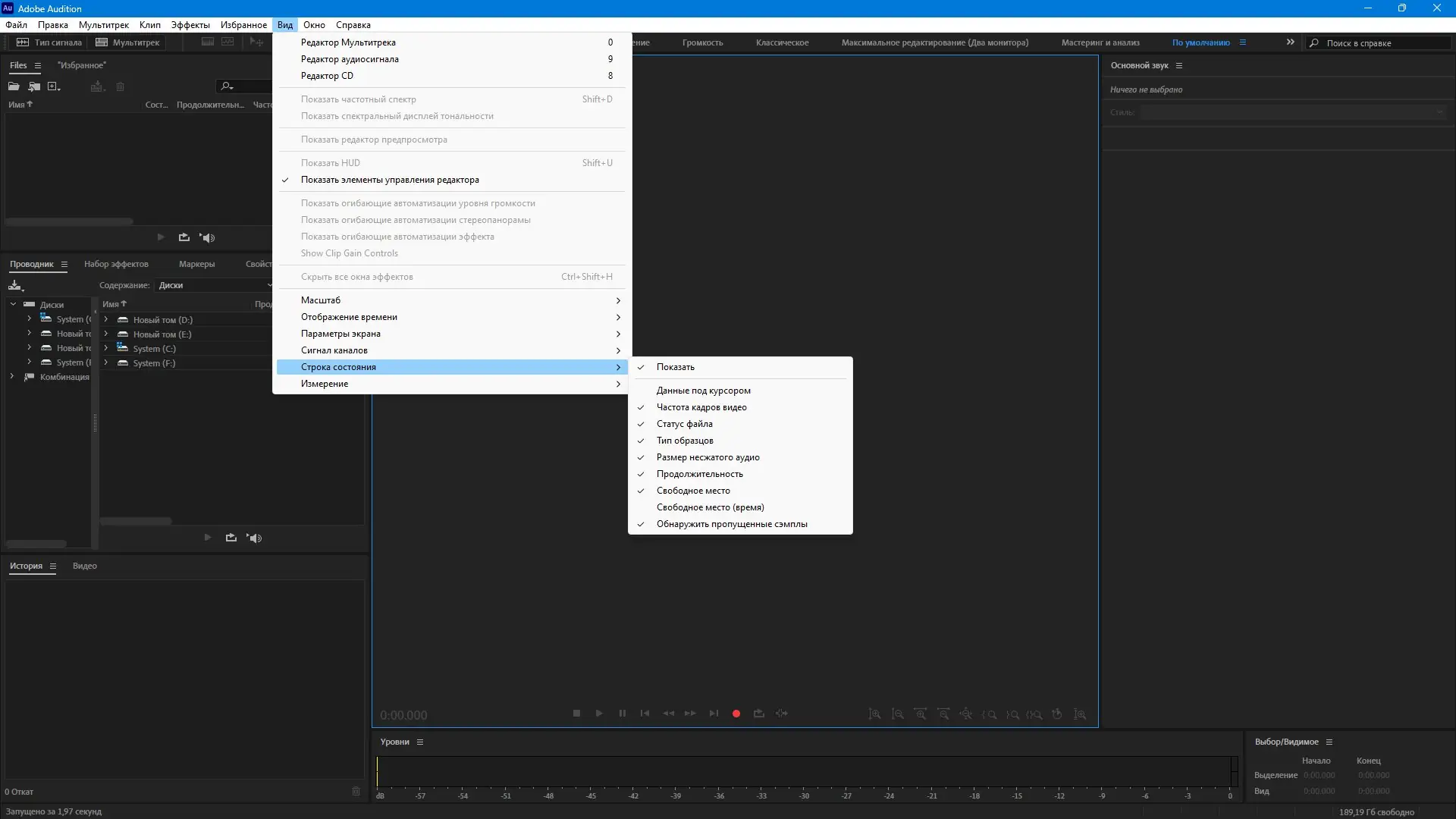Click the Open File folder icon in Files panel
The image size is (1456, 819).
tap(14, 86)
